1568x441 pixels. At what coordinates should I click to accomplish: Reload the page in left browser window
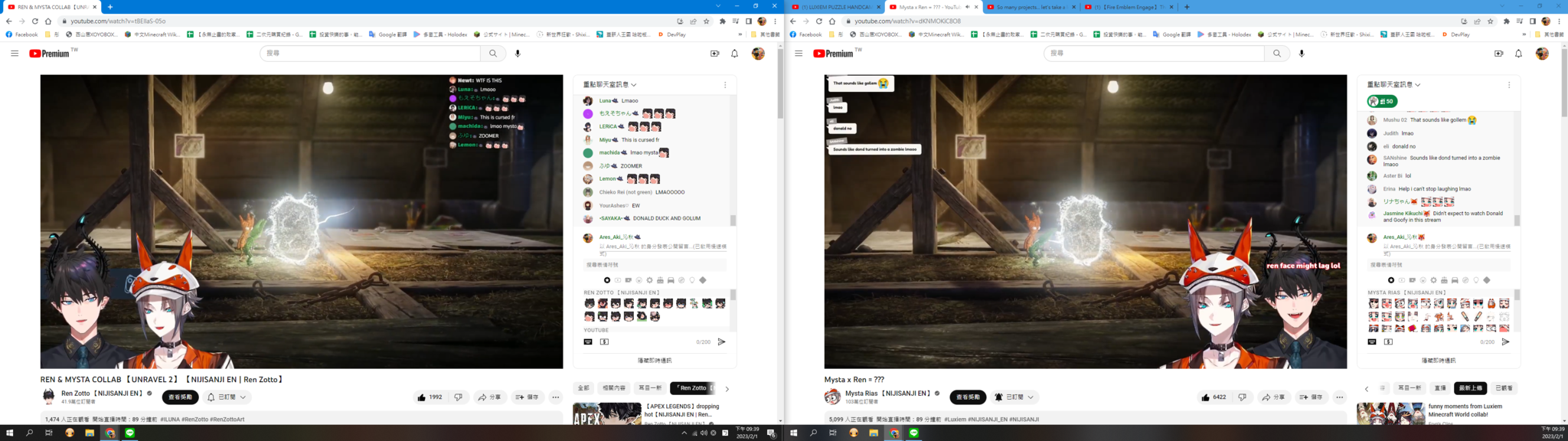[x=34, y=21]
